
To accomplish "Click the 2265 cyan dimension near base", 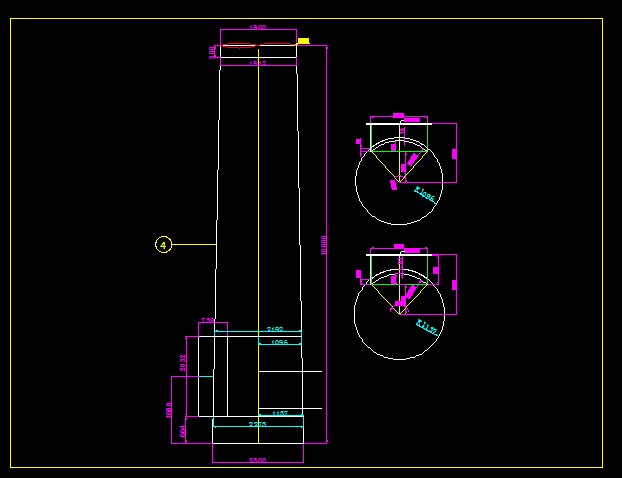I will pyautogui.click(x=257, y=424).
